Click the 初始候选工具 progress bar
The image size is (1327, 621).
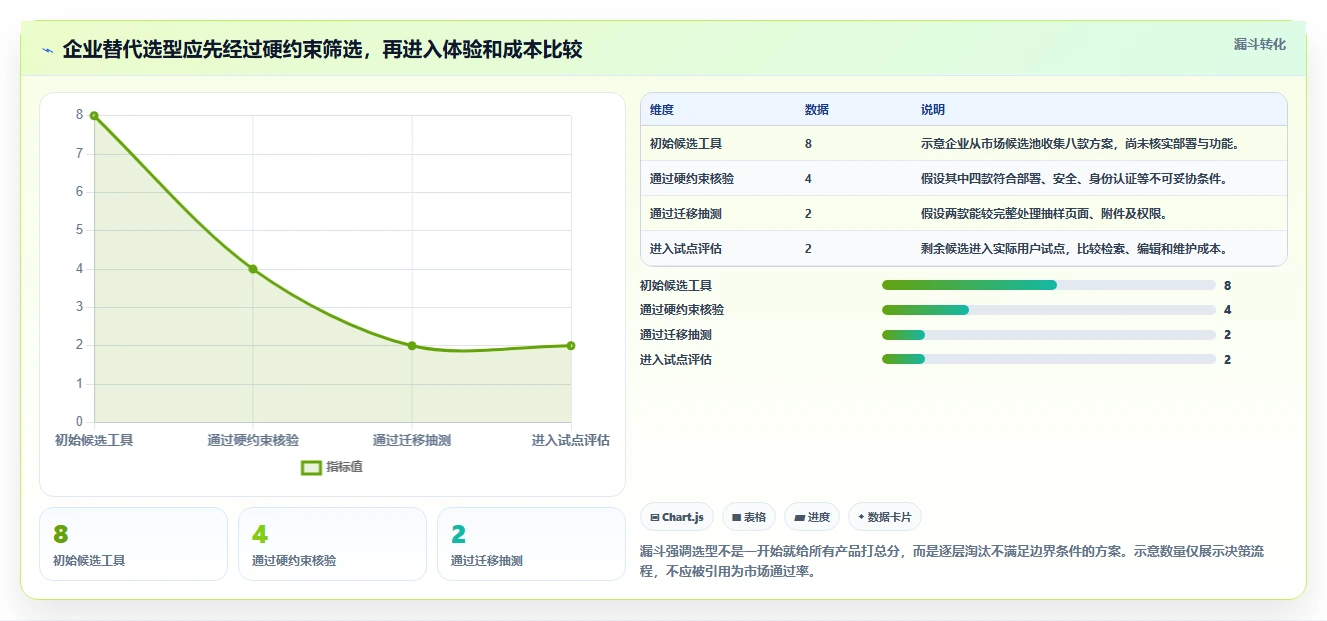(x=1049, y=285)
